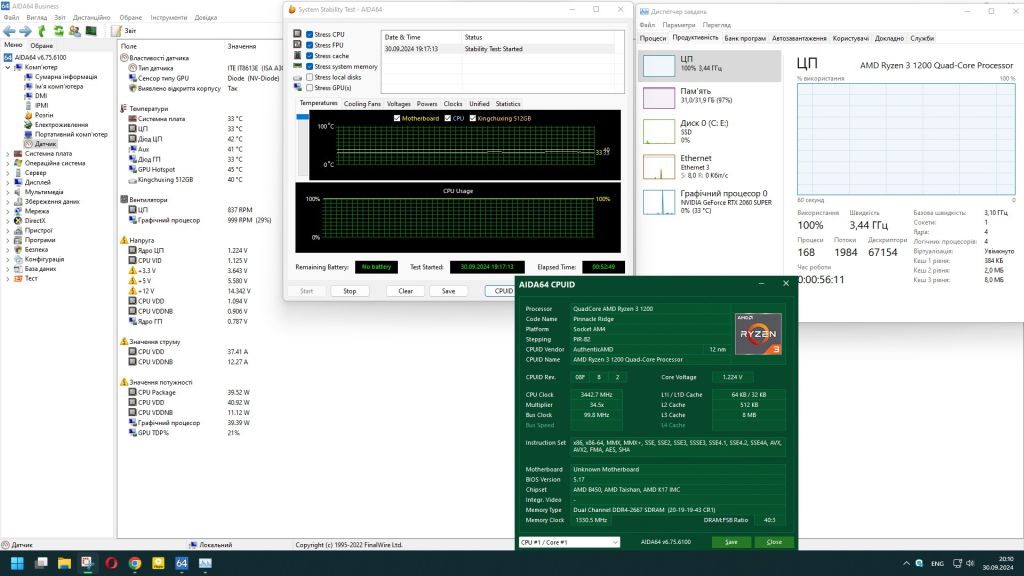Expand the Системна плата tree node

pos(8,153)
